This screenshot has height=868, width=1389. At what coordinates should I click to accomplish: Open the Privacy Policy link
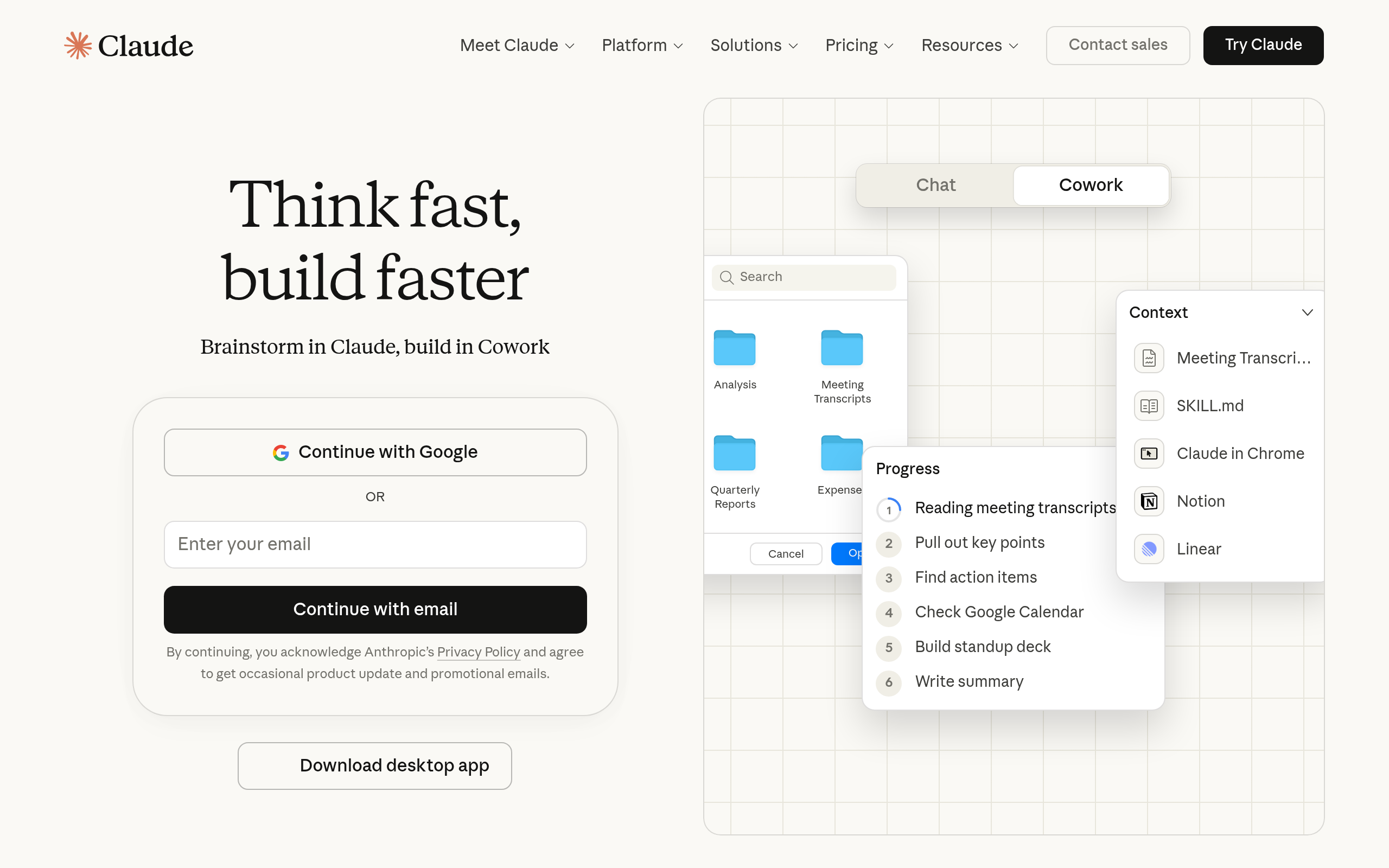(478, 652)
